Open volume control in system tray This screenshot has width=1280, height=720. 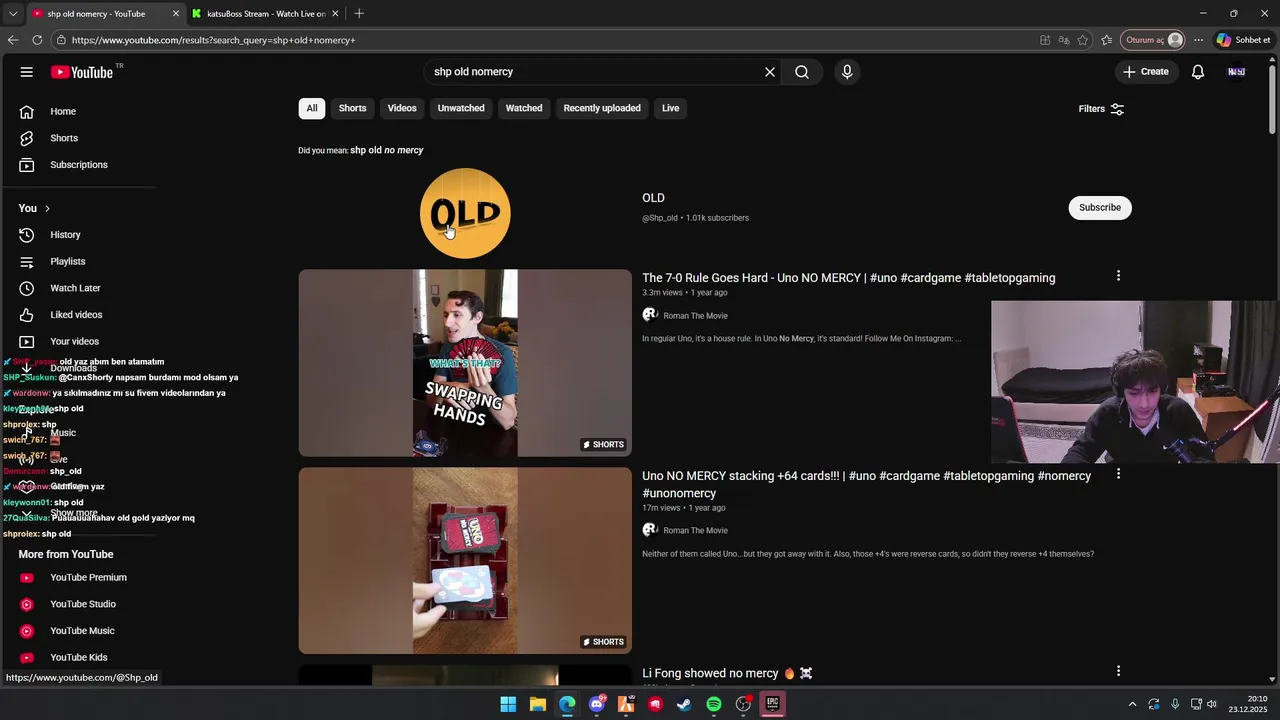click(x=1211, y=704)
